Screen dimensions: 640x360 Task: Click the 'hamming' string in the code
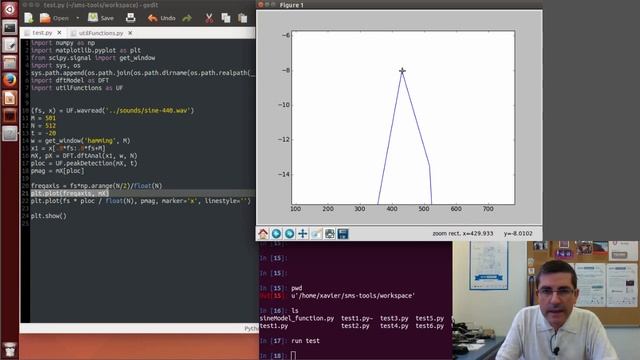point(100,141)
